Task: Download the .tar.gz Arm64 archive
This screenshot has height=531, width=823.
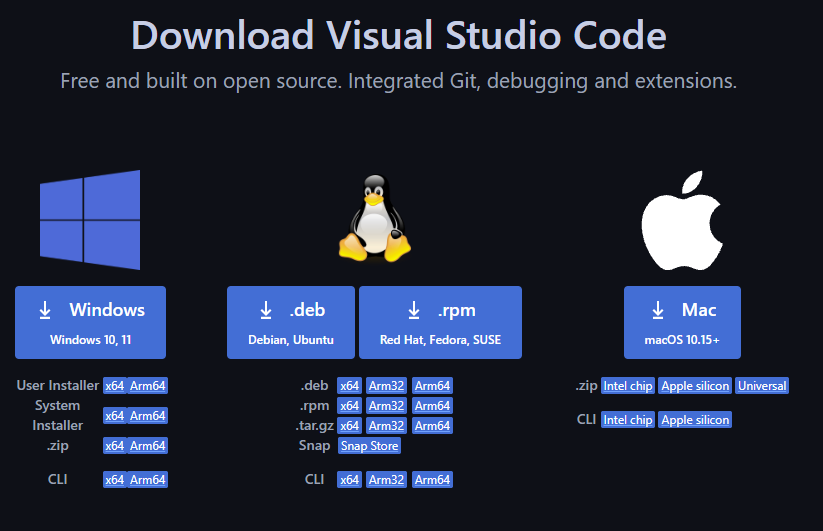Action: coord(432,426)
